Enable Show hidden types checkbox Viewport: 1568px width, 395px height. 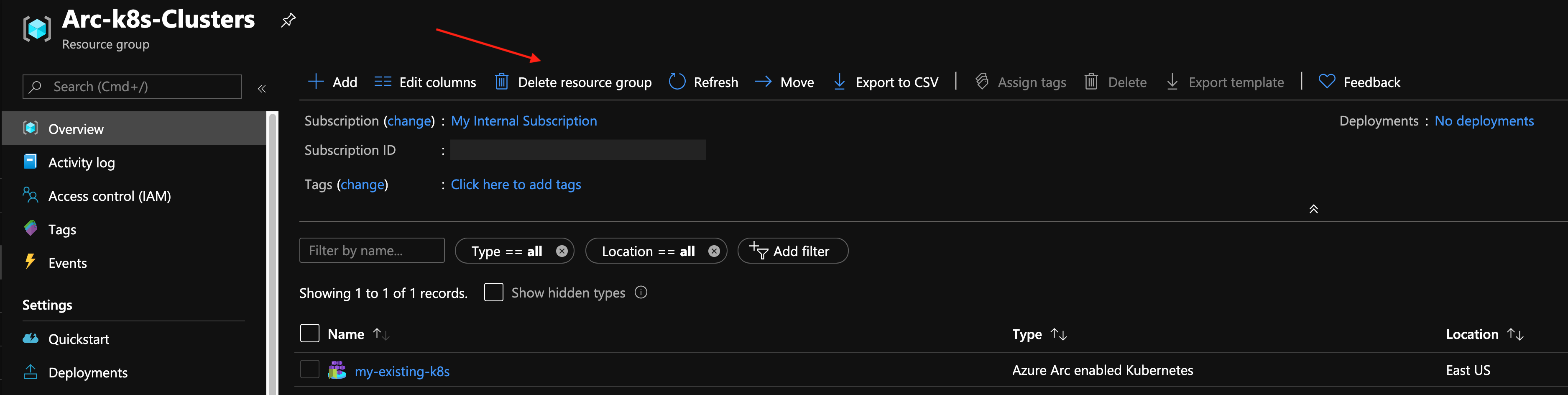(x=494, y=292)
